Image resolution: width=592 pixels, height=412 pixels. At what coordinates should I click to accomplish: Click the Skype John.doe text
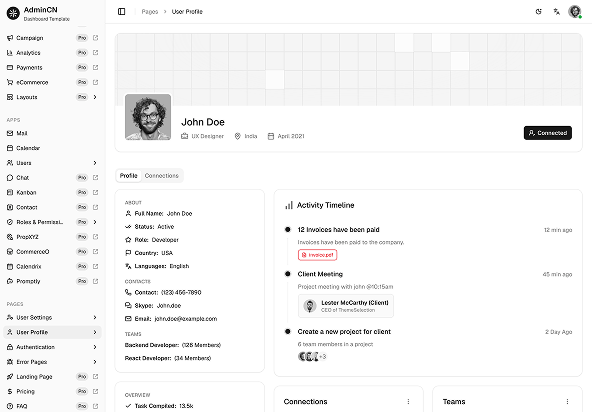(169, 306)
